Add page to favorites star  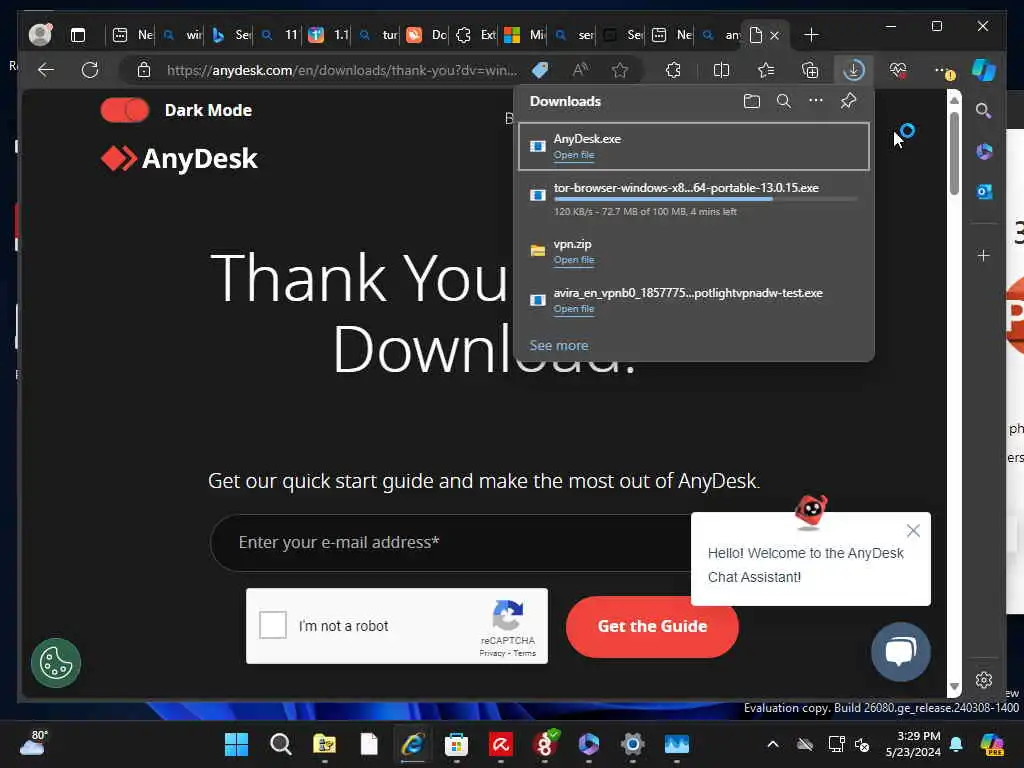click(x=620, y=70)
